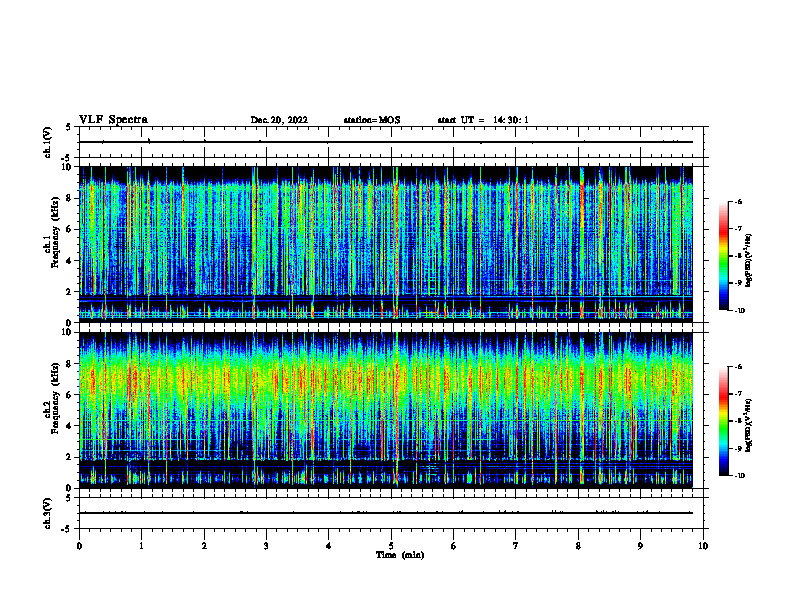Screen dimensions: 792x612
Task: Click ch.2 frequency tick label "4"
Action: [x=70, y=426]
